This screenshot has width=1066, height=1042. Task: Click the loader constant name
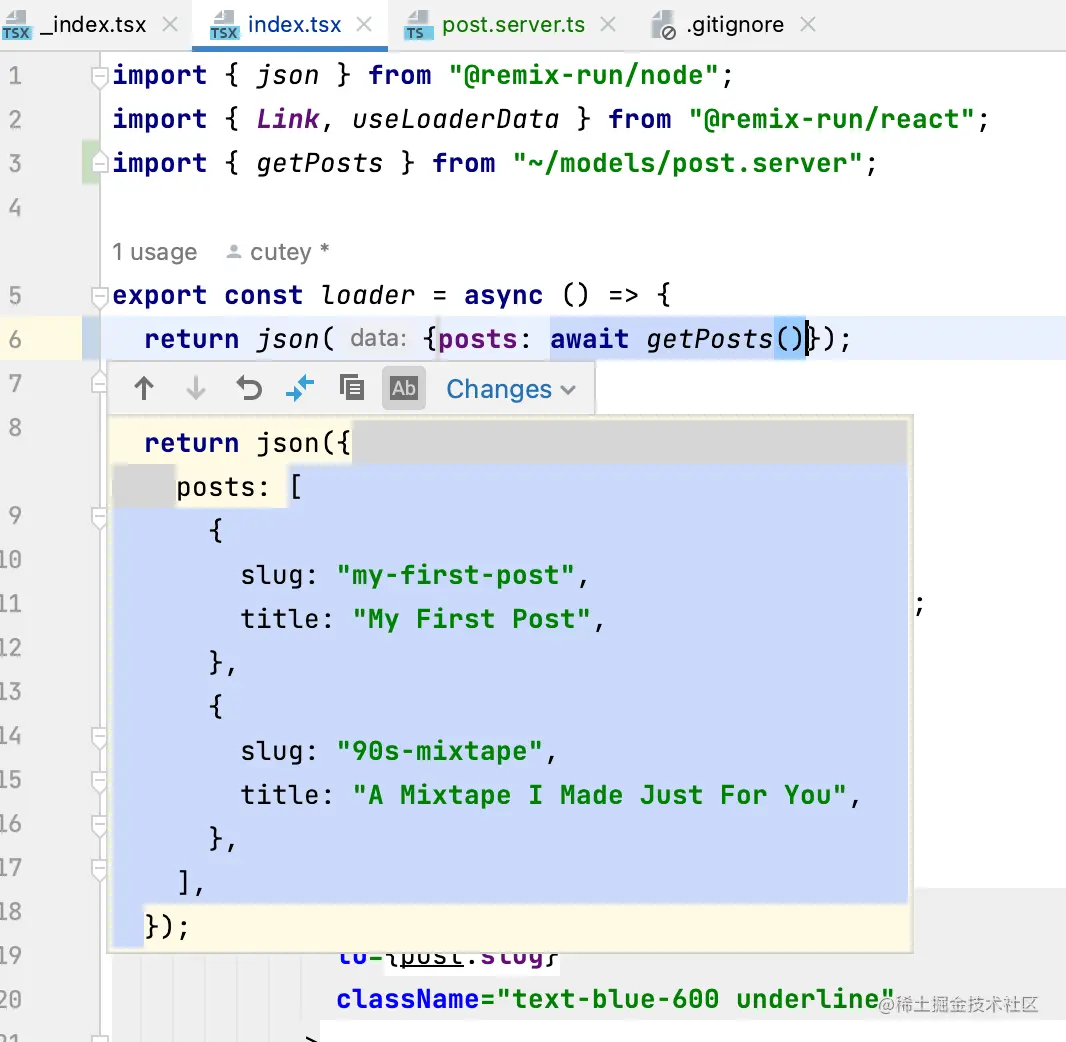[367, 296]
